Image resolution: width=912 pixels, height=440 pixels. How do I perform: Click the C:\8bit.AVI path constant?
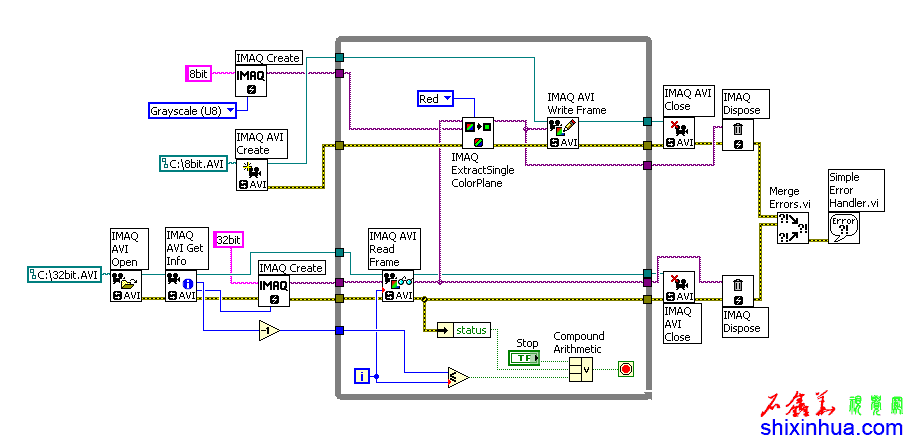(x=194, y=163)
